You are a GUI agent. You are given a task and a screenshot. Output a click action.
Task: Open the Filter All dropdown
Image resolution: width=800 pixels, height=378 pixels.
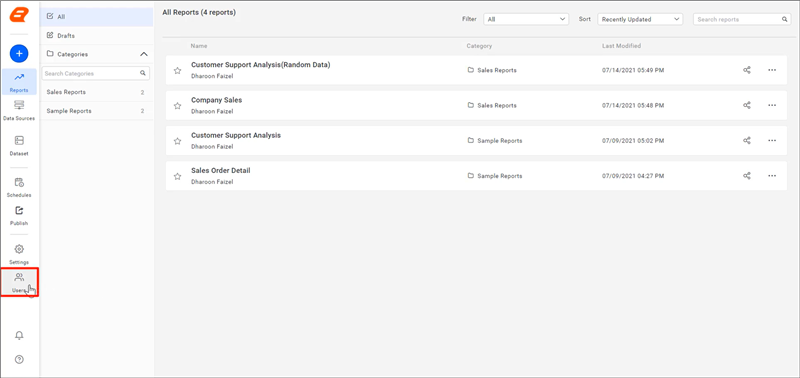coord(526,19)
